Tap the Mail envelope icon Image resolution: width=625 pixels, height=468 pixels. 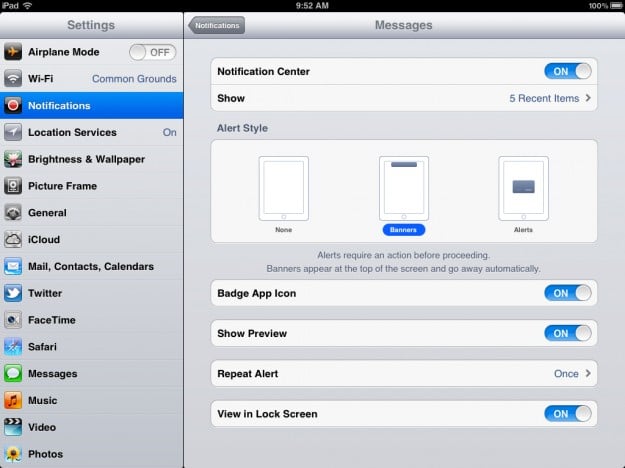tap(13, 266)
